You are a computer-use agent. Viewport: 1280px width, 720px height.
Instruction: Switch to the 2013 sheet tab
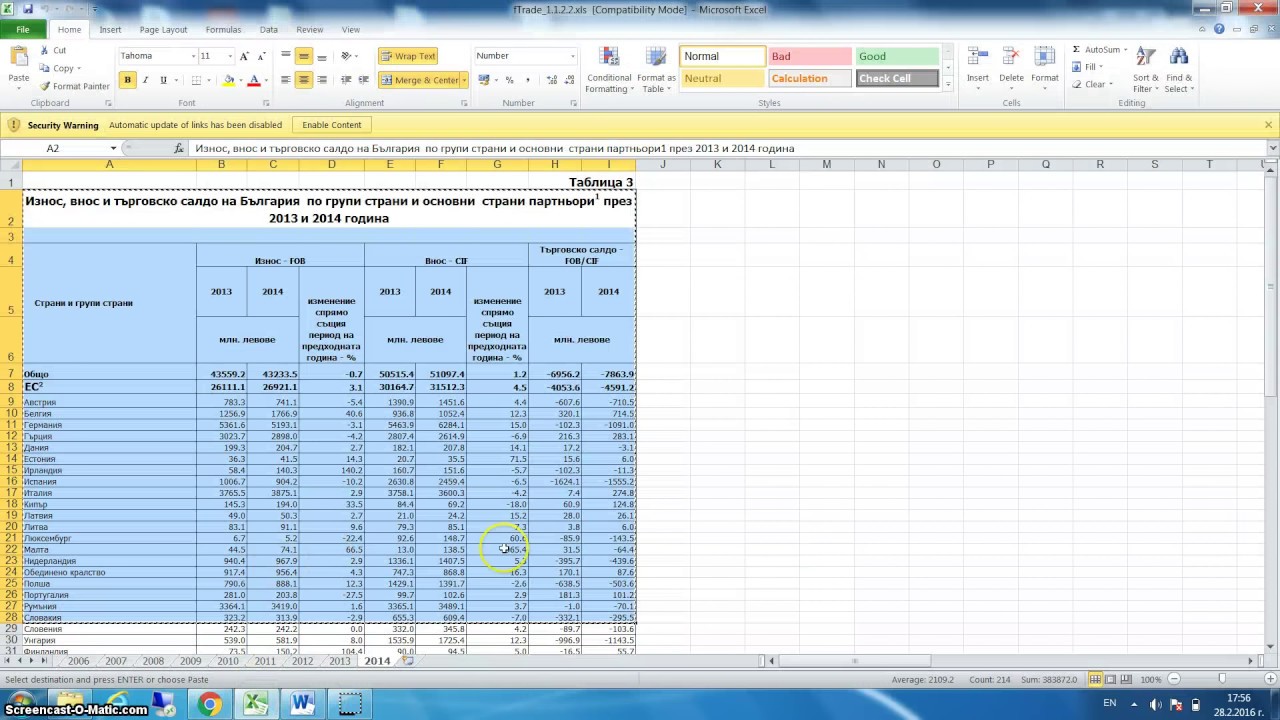[339, 661]
